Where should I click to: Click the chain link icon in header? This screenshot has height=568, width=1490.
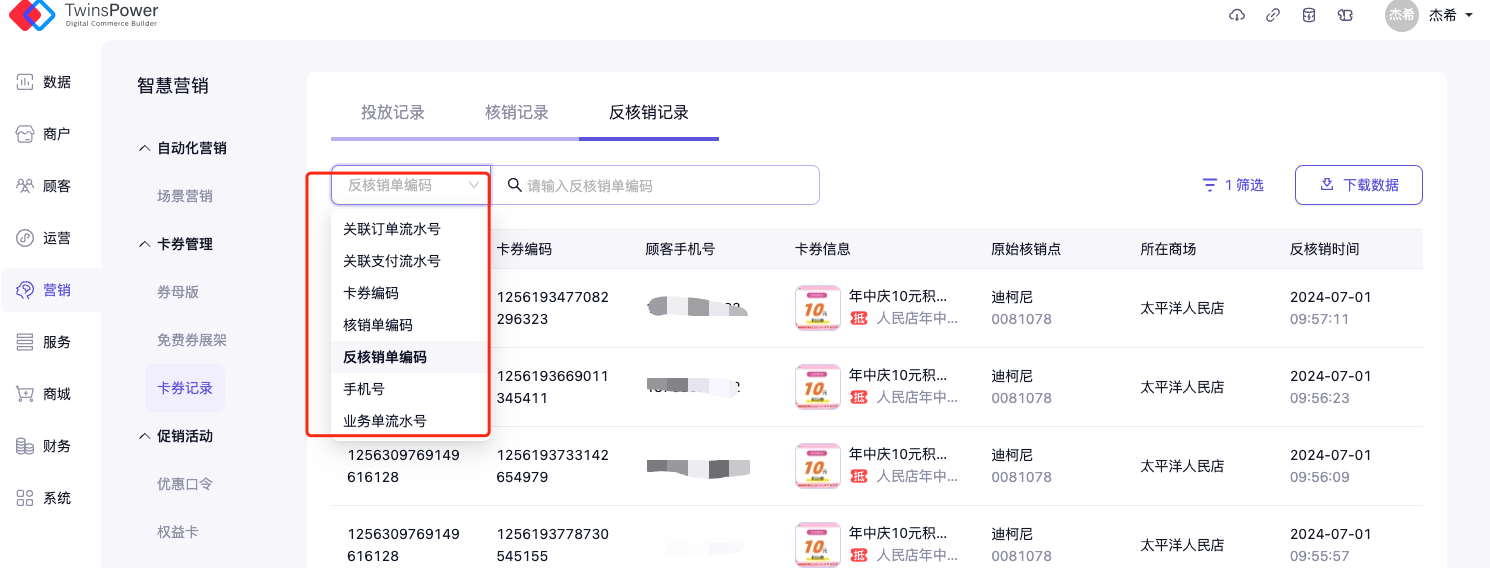coord(1273,15)
